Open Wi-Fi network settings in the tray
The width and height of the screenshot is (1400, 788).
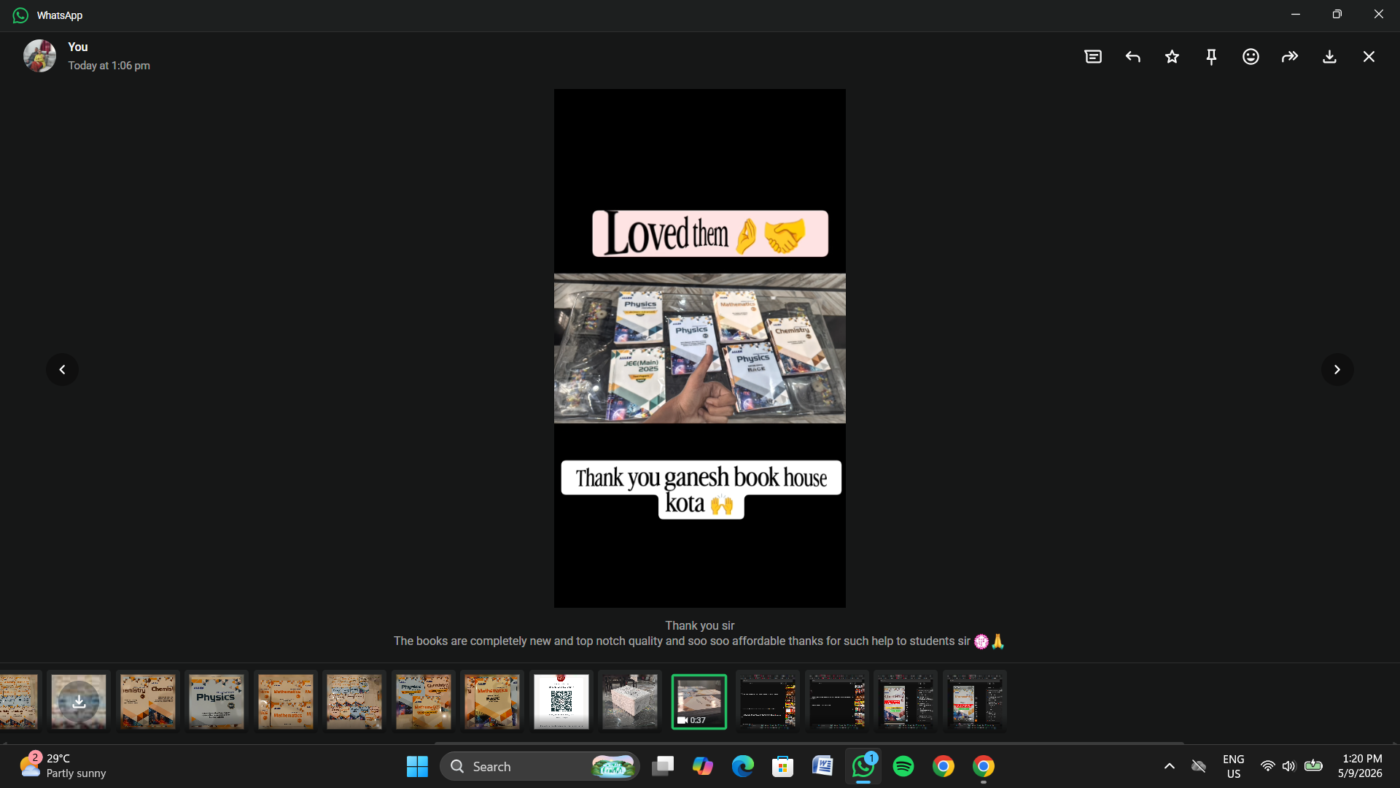pos(1268,767)
